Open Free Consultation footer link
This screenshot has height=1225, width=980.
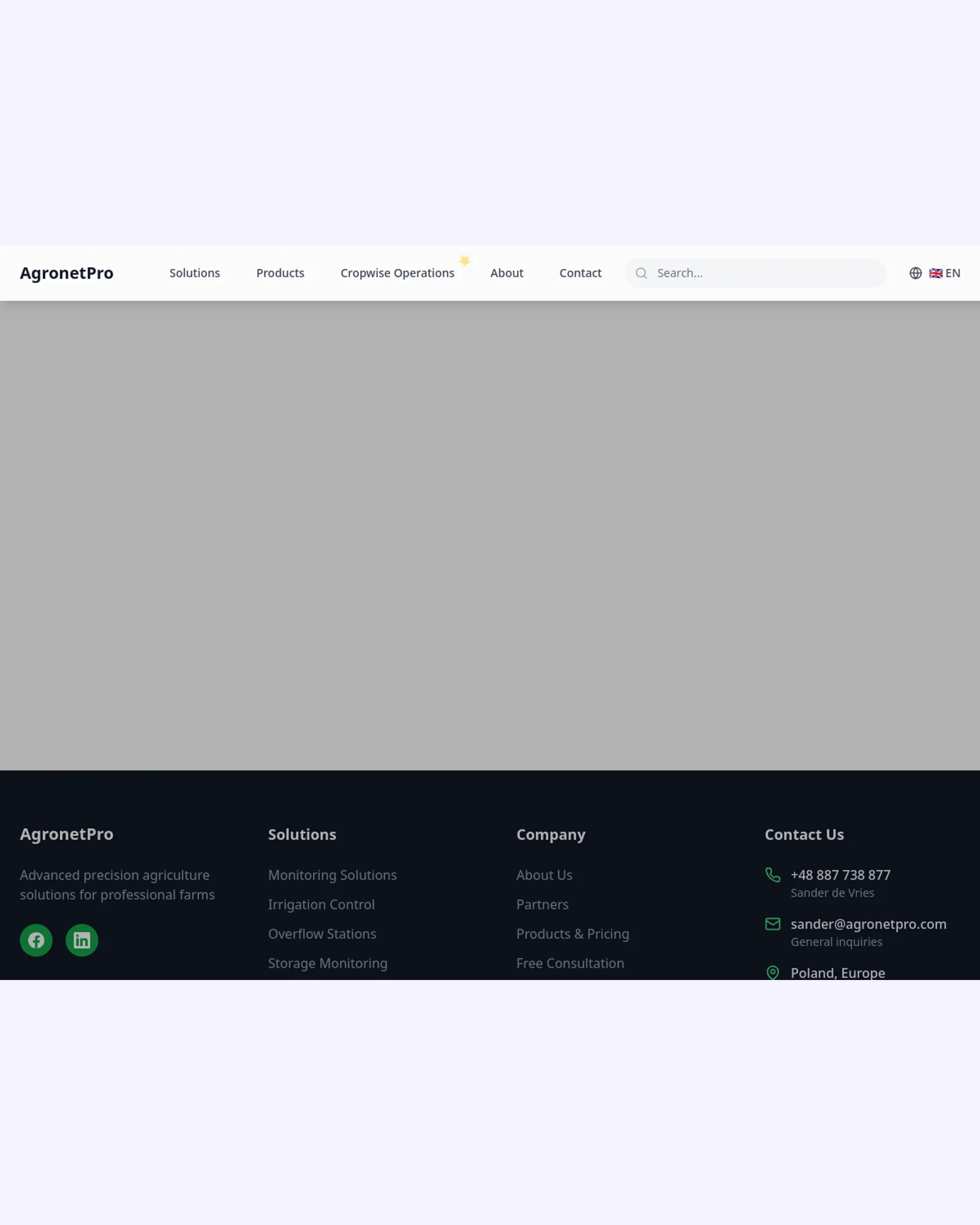570,963
